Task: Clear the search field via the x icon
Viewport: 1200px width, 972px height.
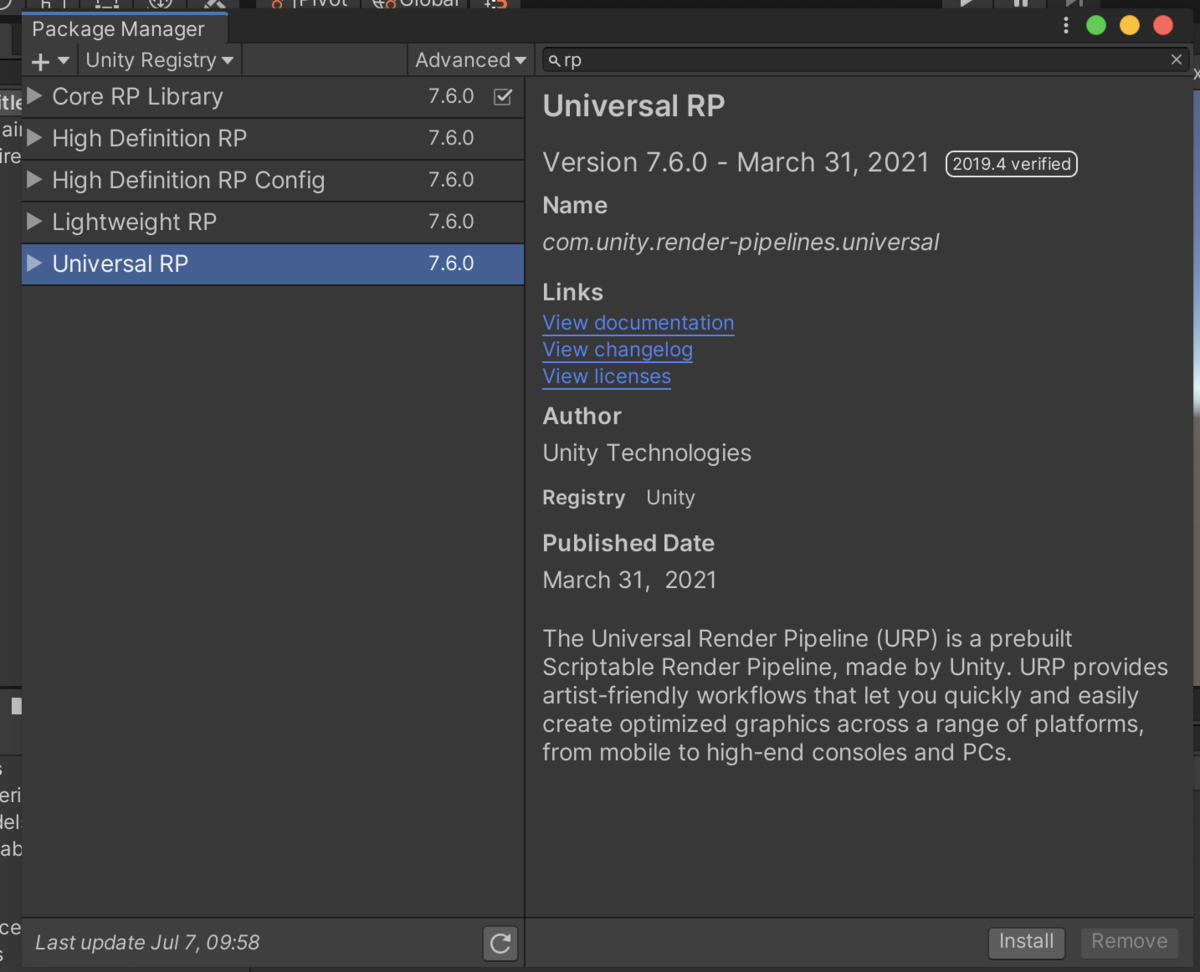Action: 1176,60
